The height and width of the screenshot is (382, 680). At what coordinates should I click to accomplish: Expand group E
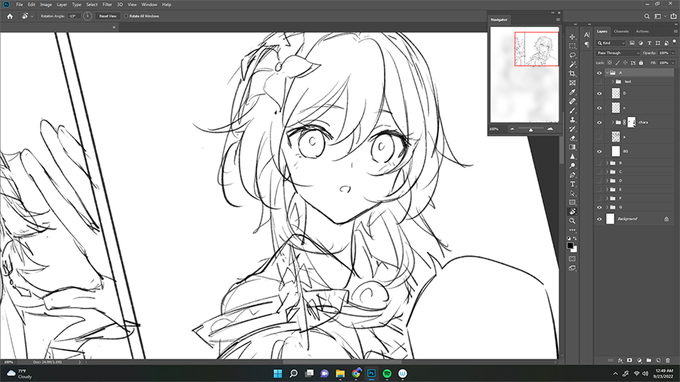point(607,189)
